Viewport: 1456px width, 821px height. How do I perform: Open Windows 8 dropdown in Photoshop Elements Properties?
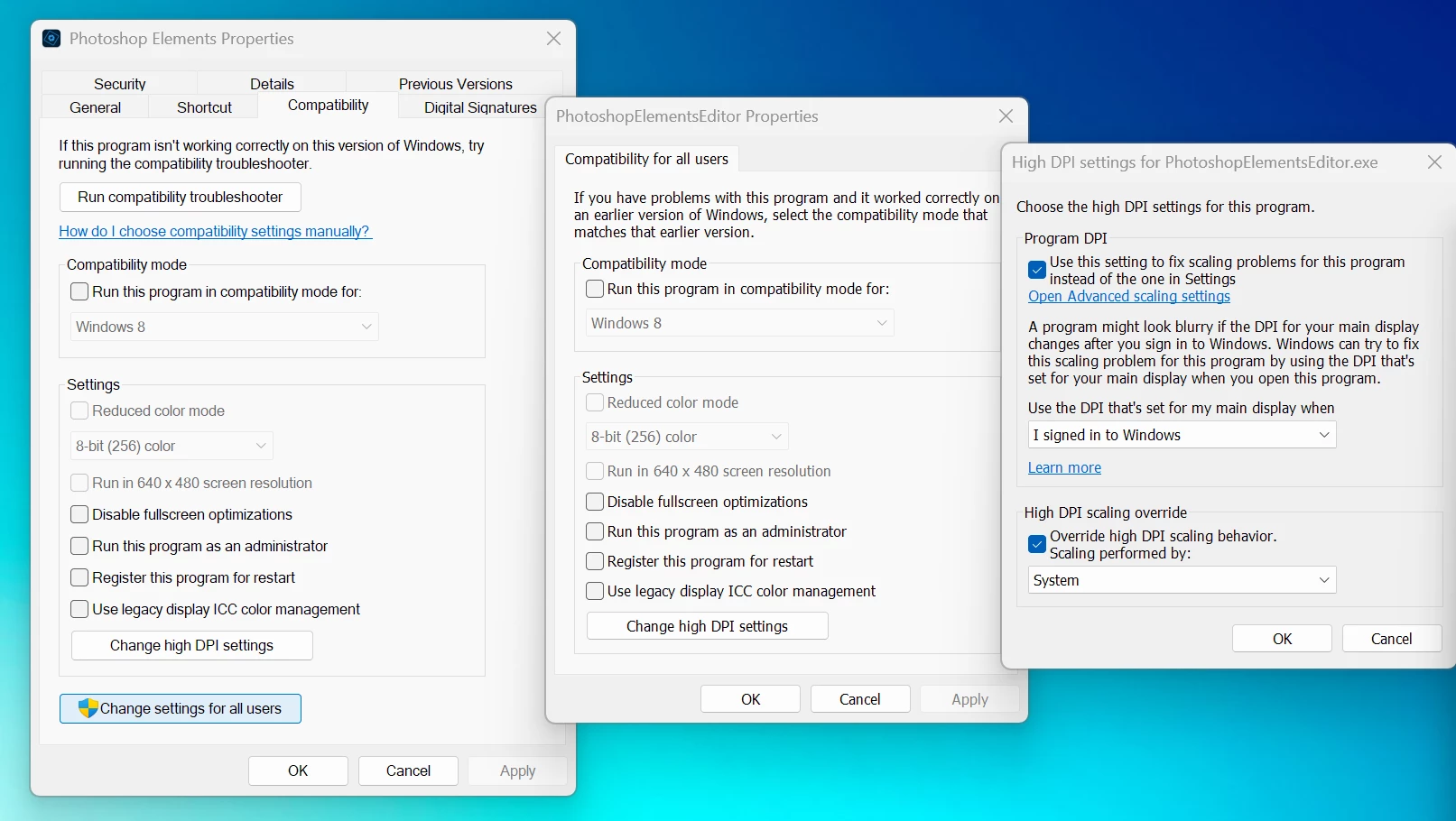pyautogui.click(x=224, y=327)
